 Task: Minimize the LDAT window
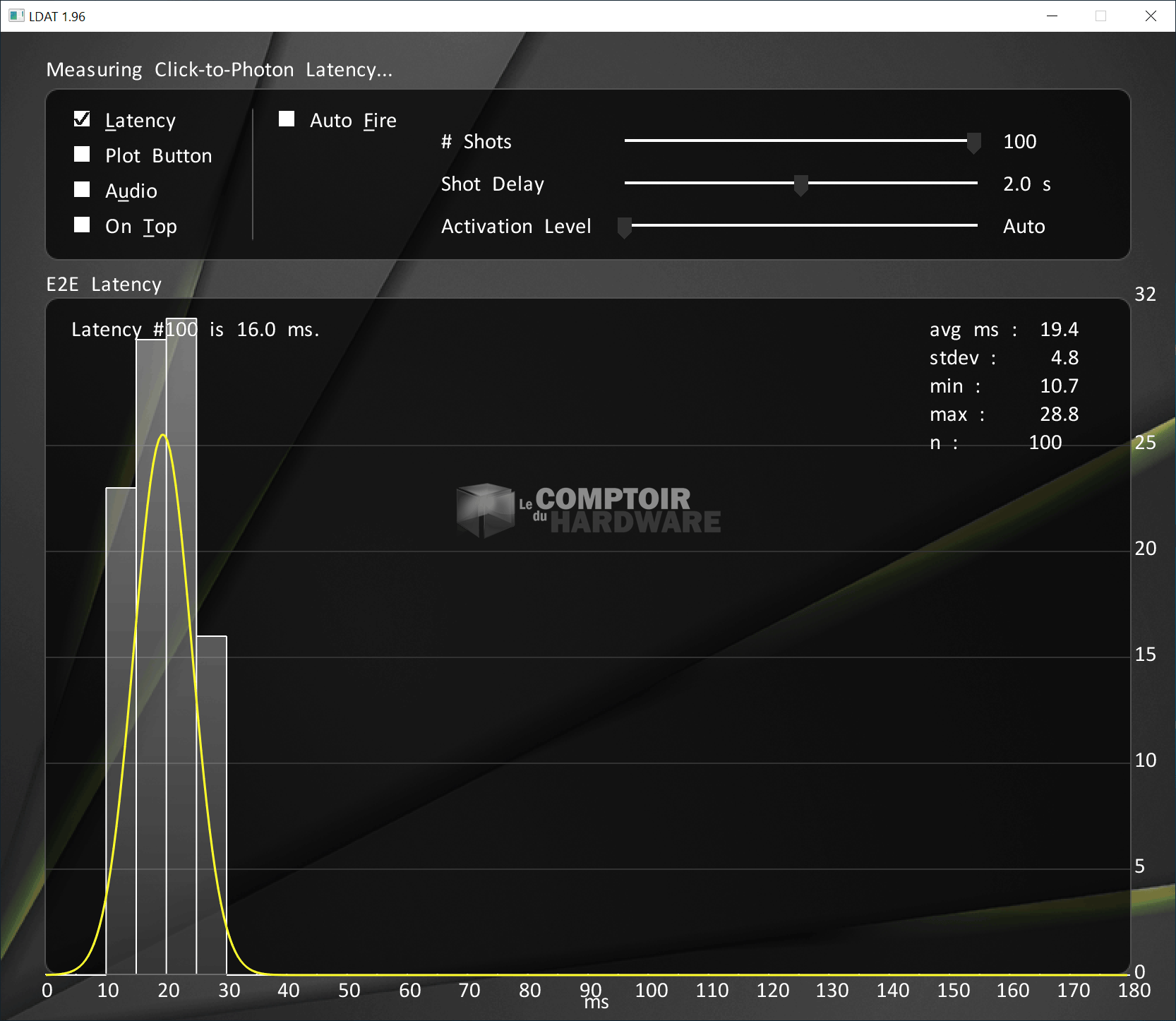click(1052, 16)
